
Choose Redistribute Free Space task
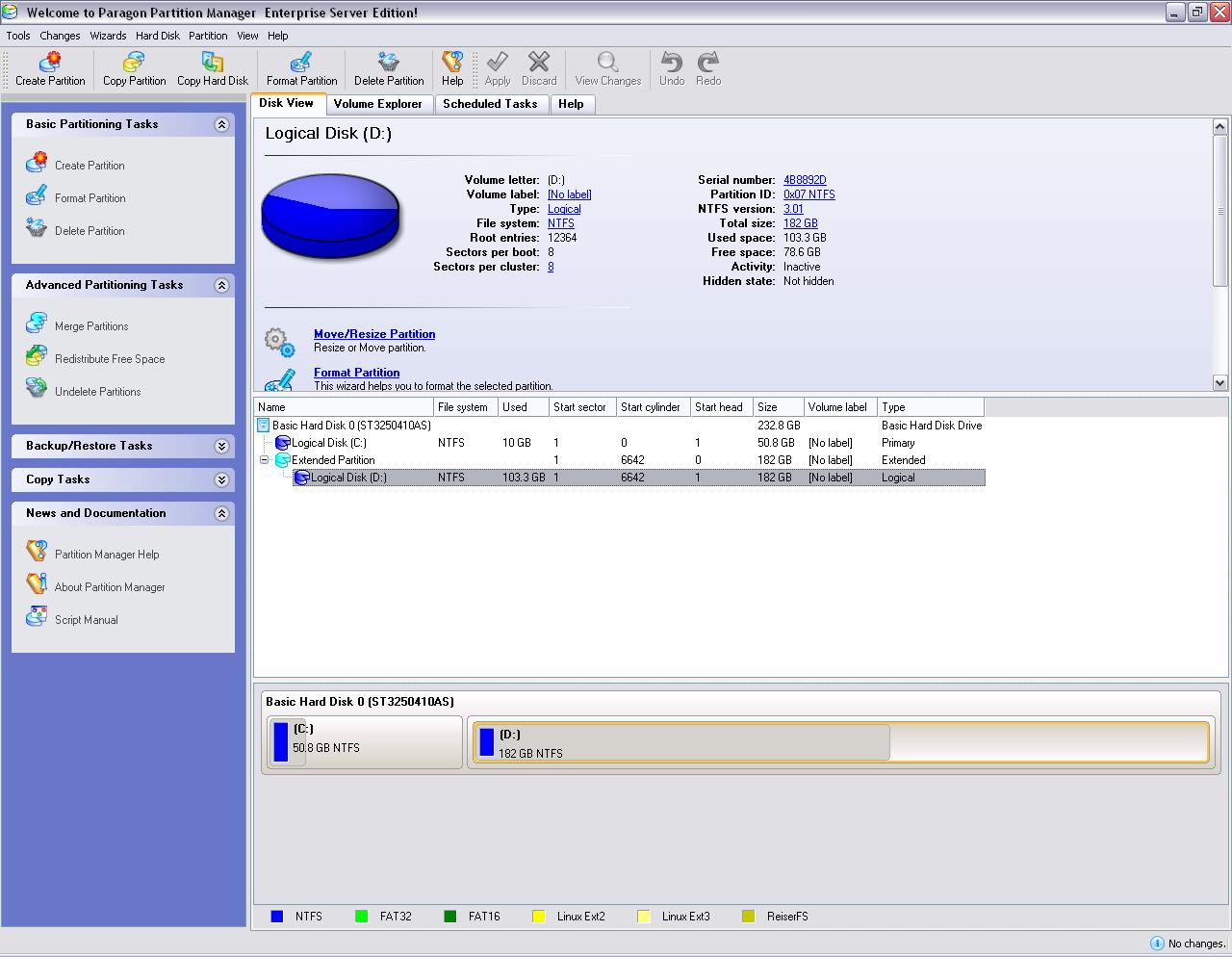(x=110, y=359)
